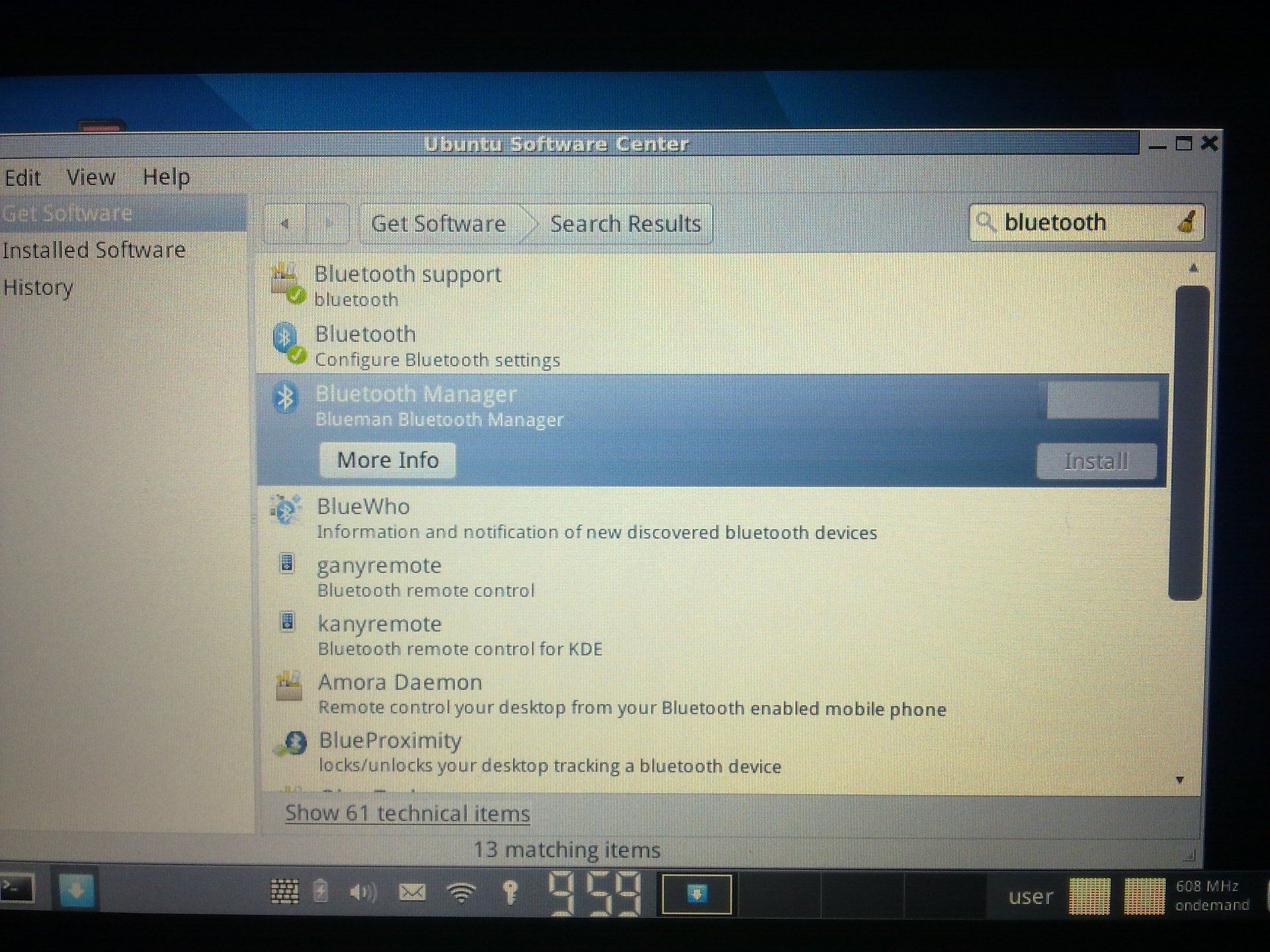
Task: Select Configure Bluetooth settings entry
Action: (x=713, y=345)
